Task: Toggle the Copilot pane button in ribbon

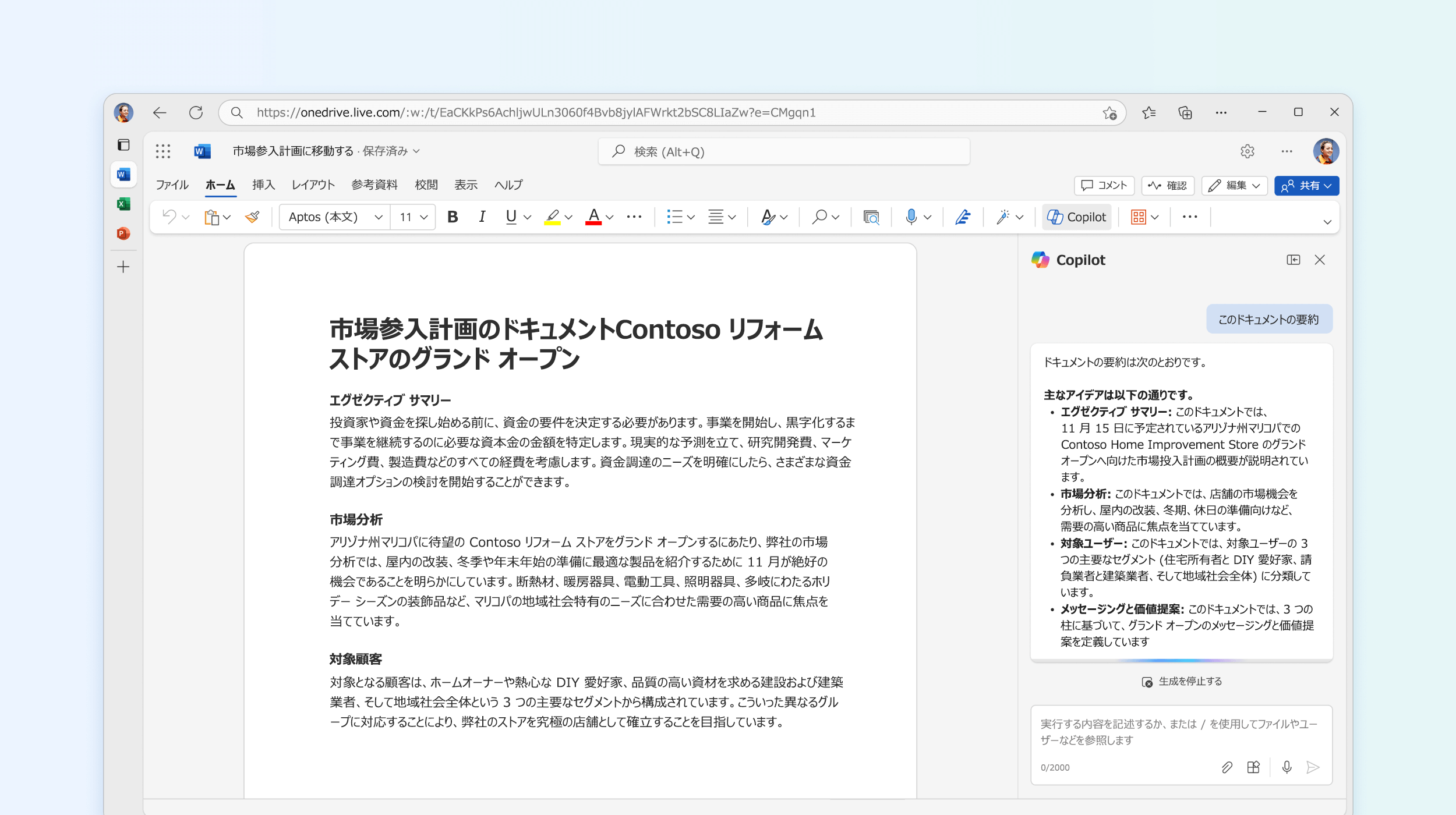Action: coord(1076,217)
